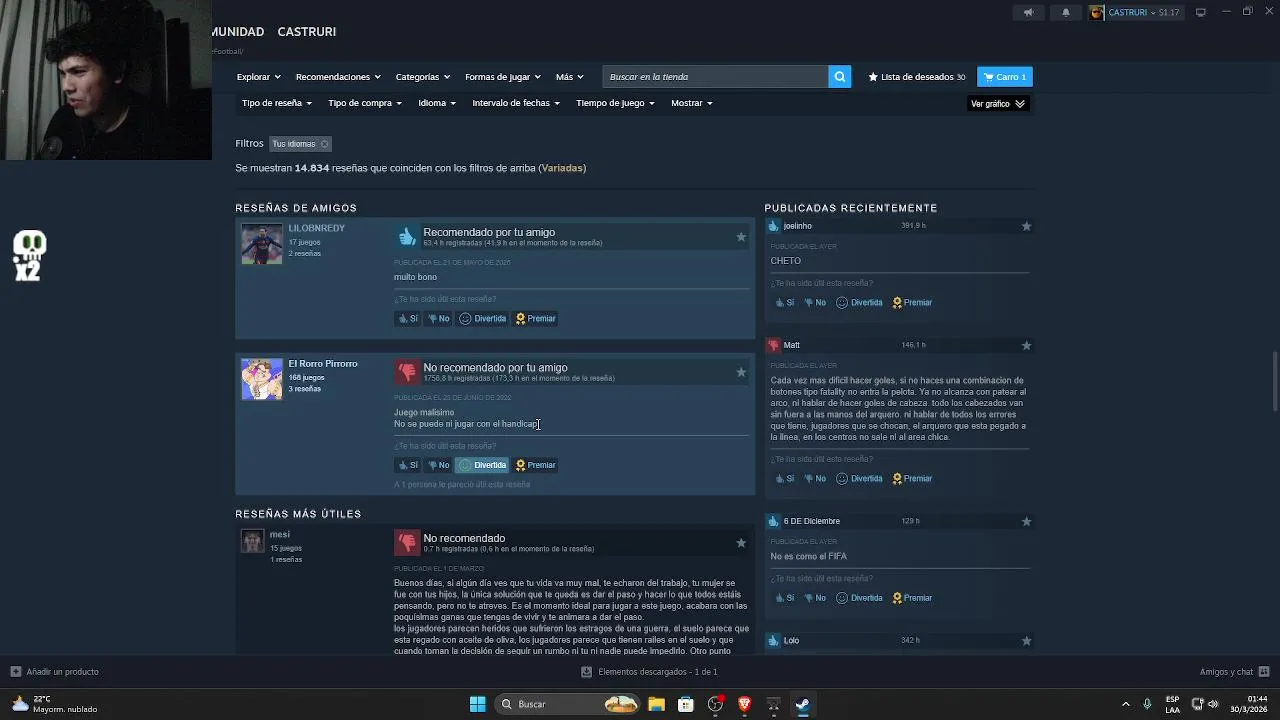Expand Tipo de reseña filter
This screenshot has width=1280, height=720.
pos(277,103)
